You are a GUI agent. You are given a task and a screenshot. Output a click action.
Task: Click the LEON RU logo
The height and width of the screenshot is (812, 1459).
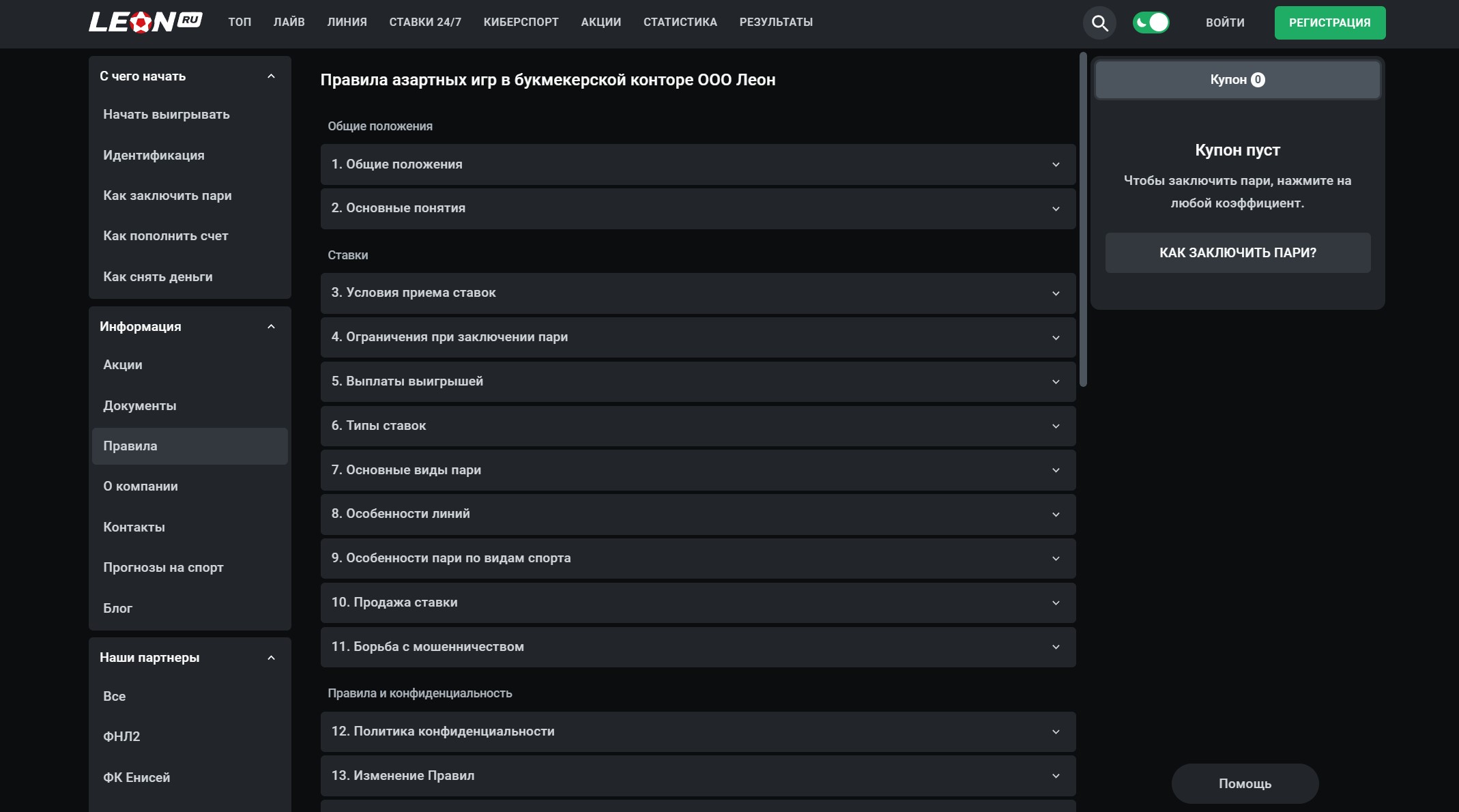pos(145,22)
